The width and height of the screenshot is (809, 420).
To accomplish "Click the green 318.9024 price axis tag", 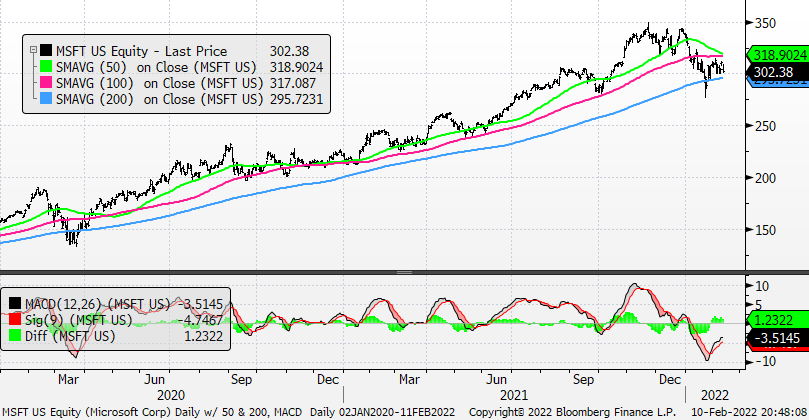I will pyautogui.click(x=779, y=55).
